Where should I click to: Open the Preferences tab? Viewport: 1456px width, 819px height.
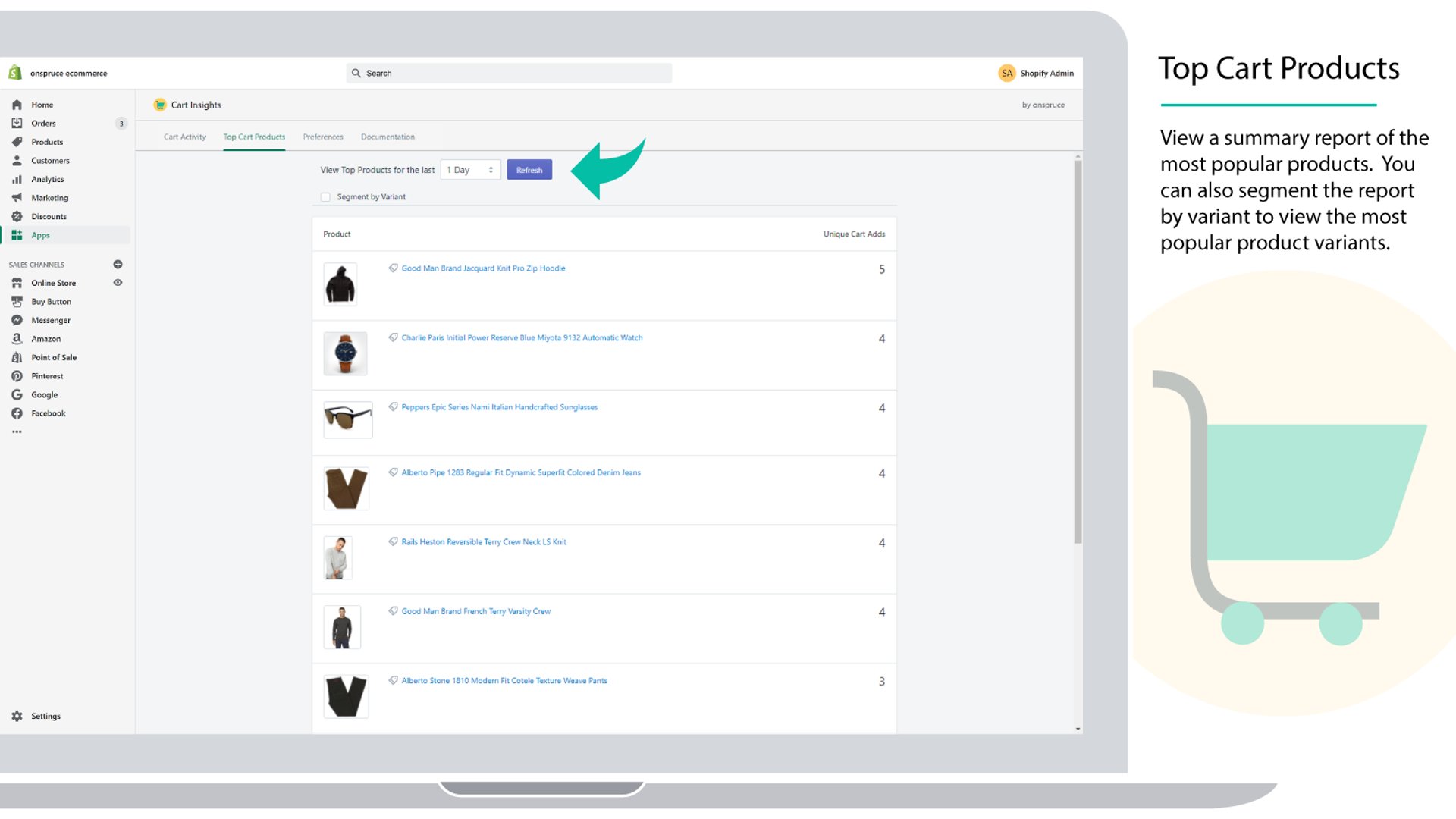(323, 137)
